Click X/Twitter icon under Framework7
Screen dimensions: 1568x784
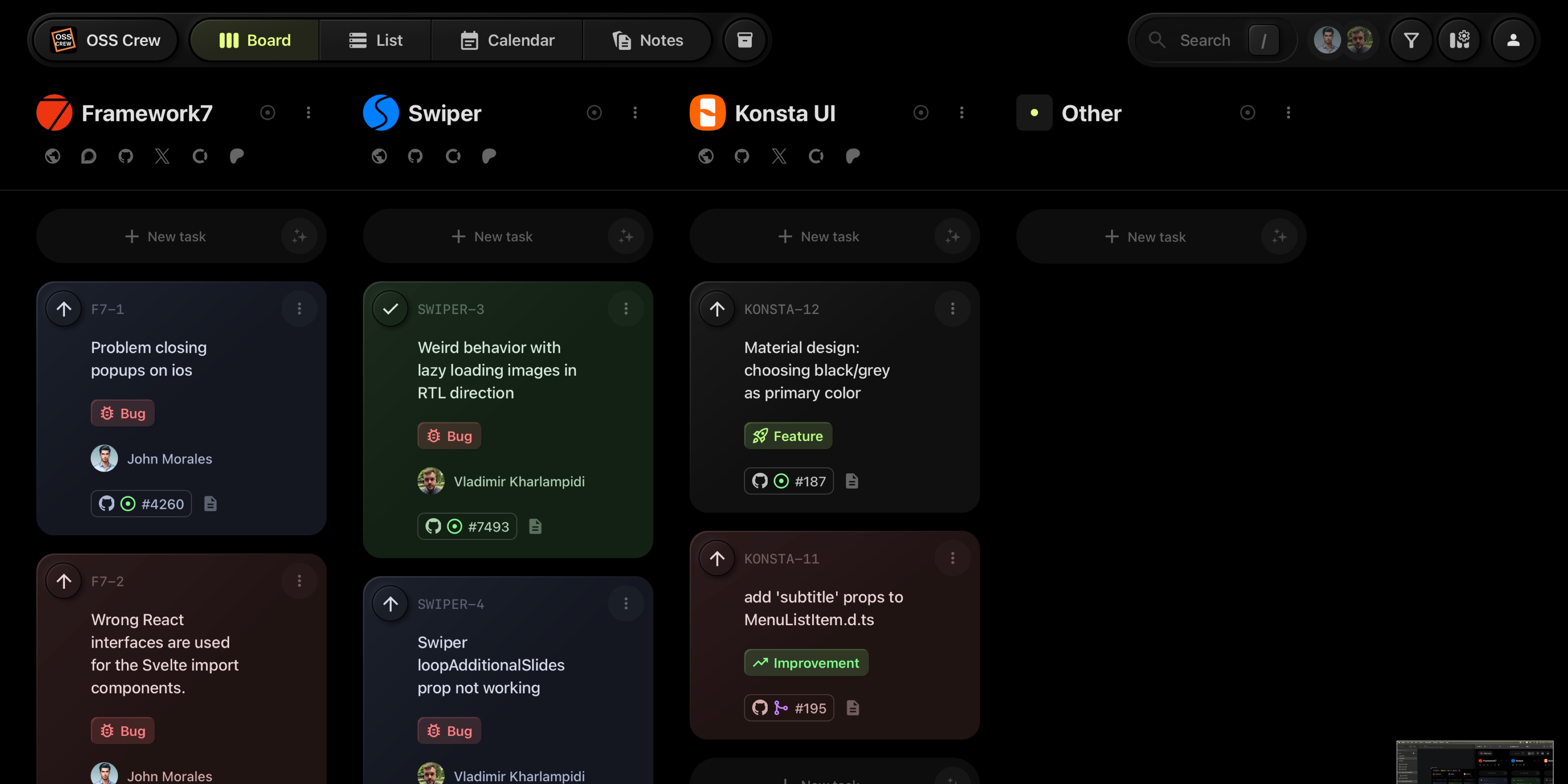tap(162, 156)
